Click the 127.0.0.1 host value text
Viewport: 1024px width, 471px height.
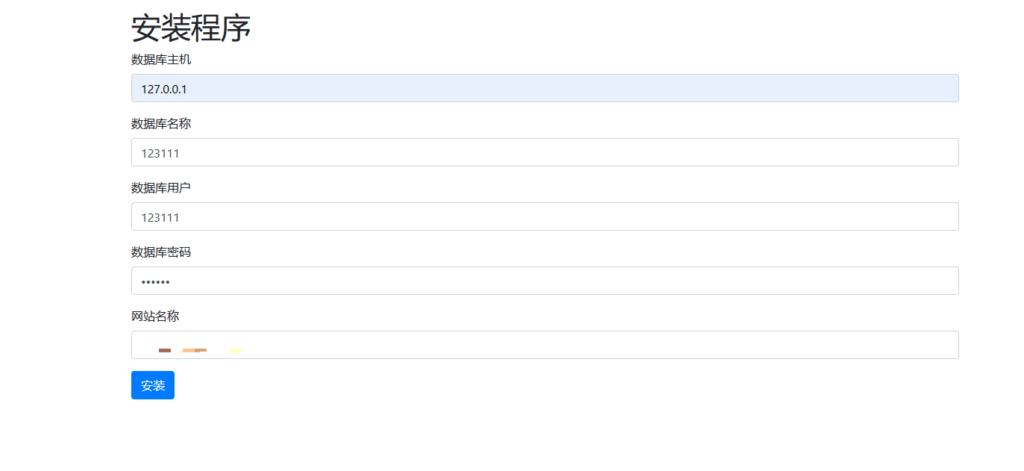164,89
